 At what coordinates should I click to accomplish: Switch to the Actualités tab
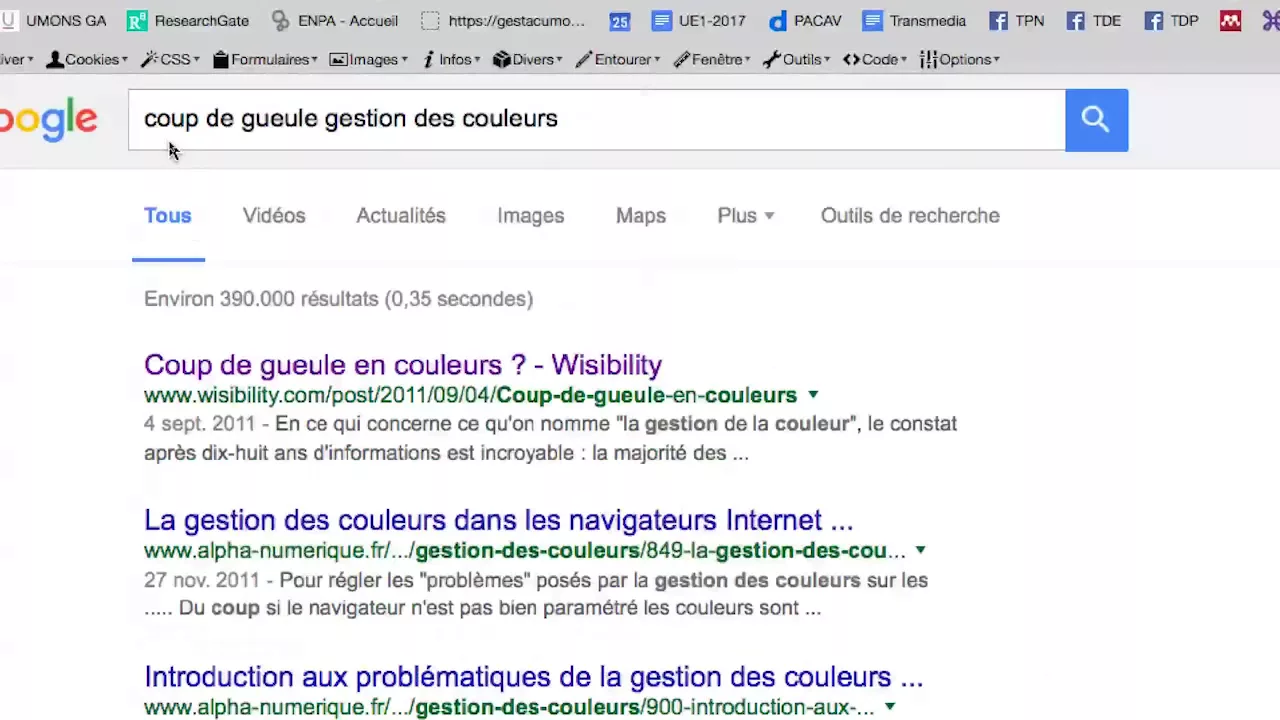(x=401, y=216)
